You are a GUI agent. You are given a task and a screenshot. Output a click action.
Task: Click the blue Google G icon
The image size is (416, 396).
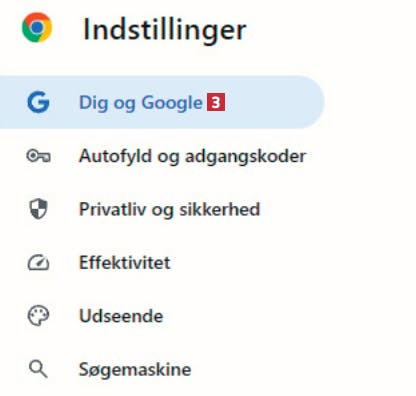pyautogui.click(x=38, y=102)
